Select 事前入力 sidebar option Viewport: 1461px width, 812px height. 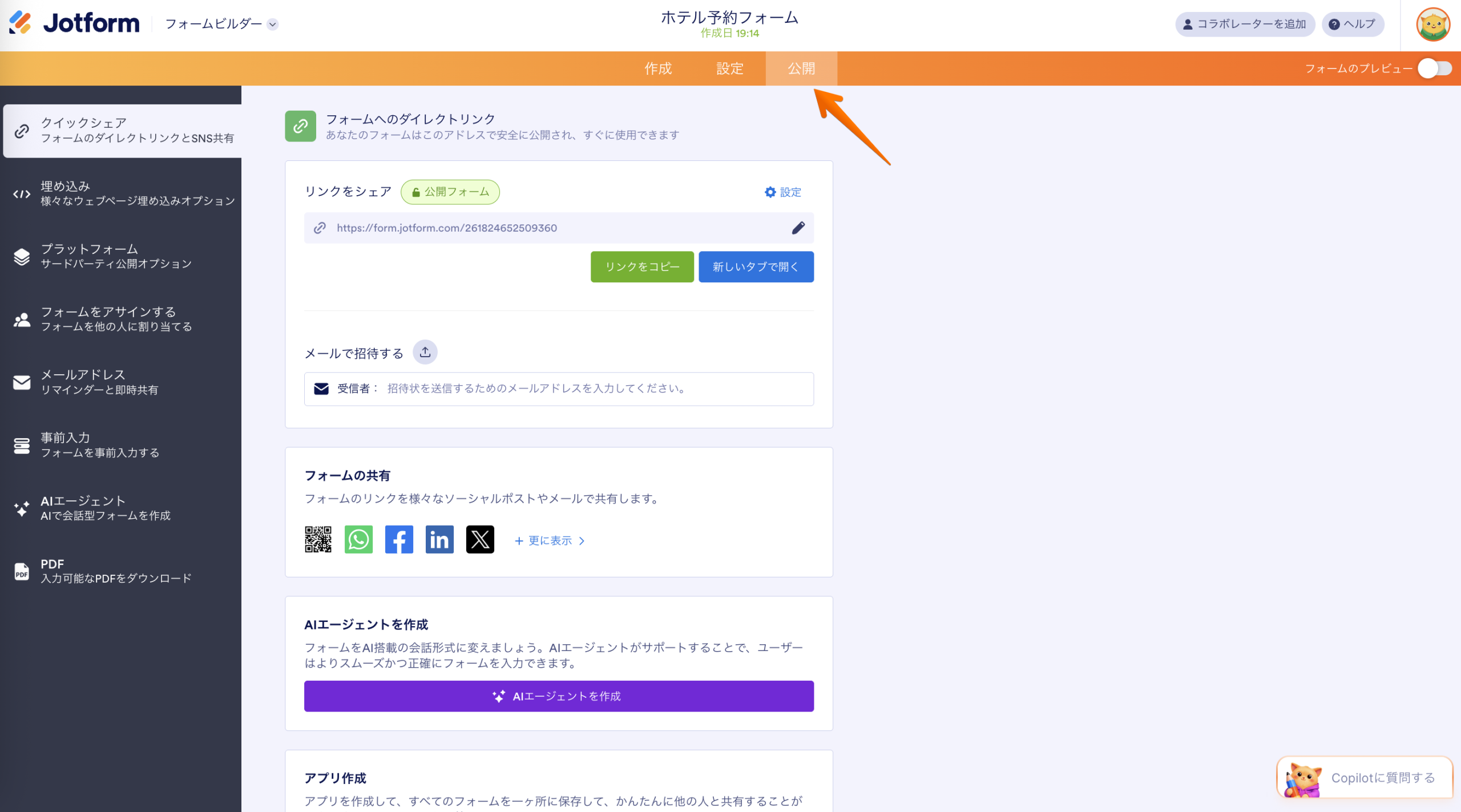click(x=121, y=445)
